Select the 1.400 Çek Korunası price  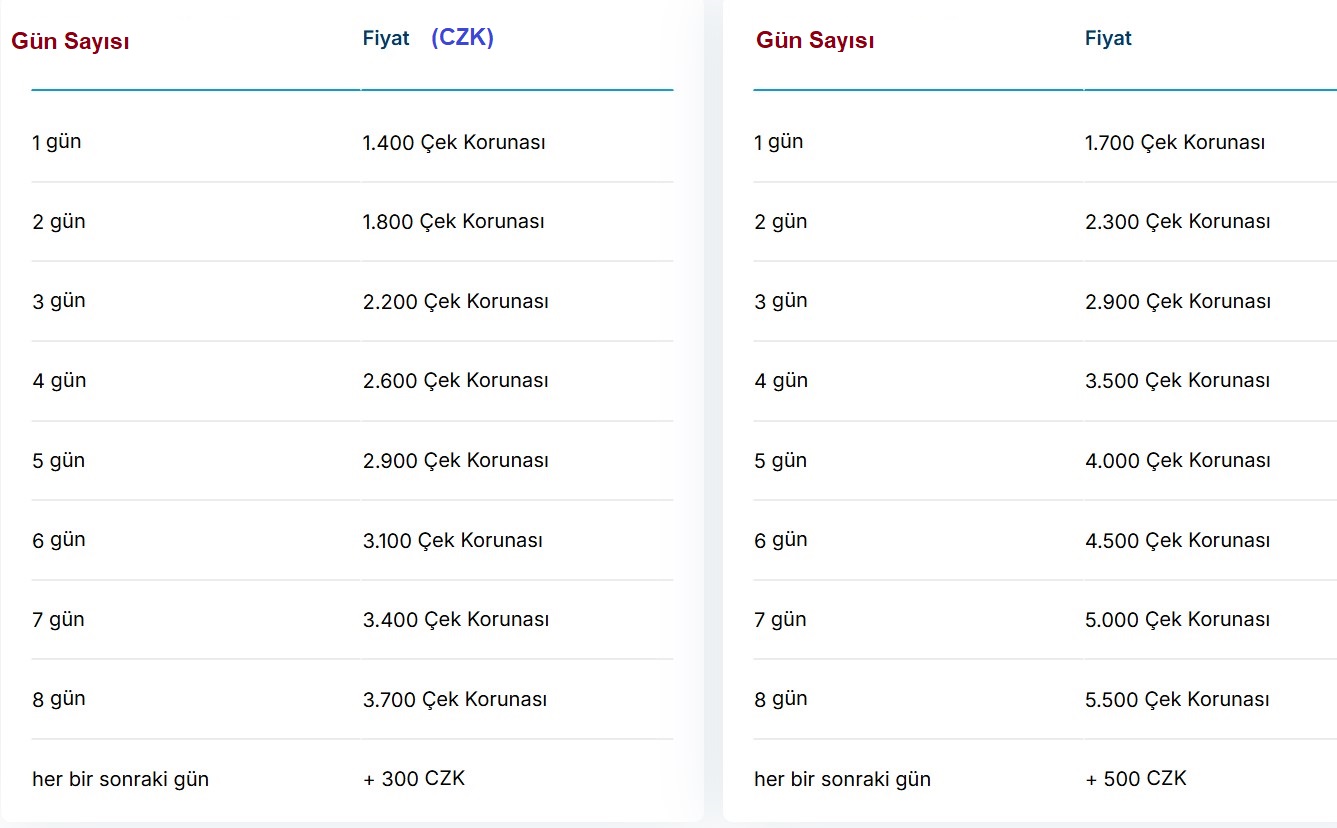pos(454,142)
